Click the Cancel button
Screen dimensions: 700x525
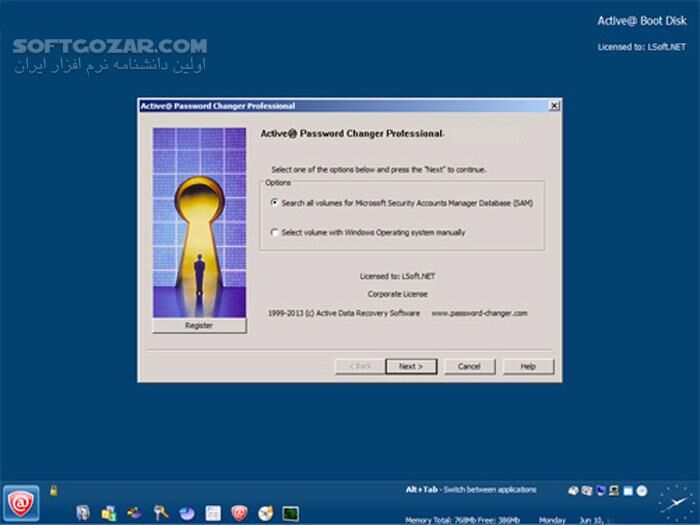click(469, 366)
